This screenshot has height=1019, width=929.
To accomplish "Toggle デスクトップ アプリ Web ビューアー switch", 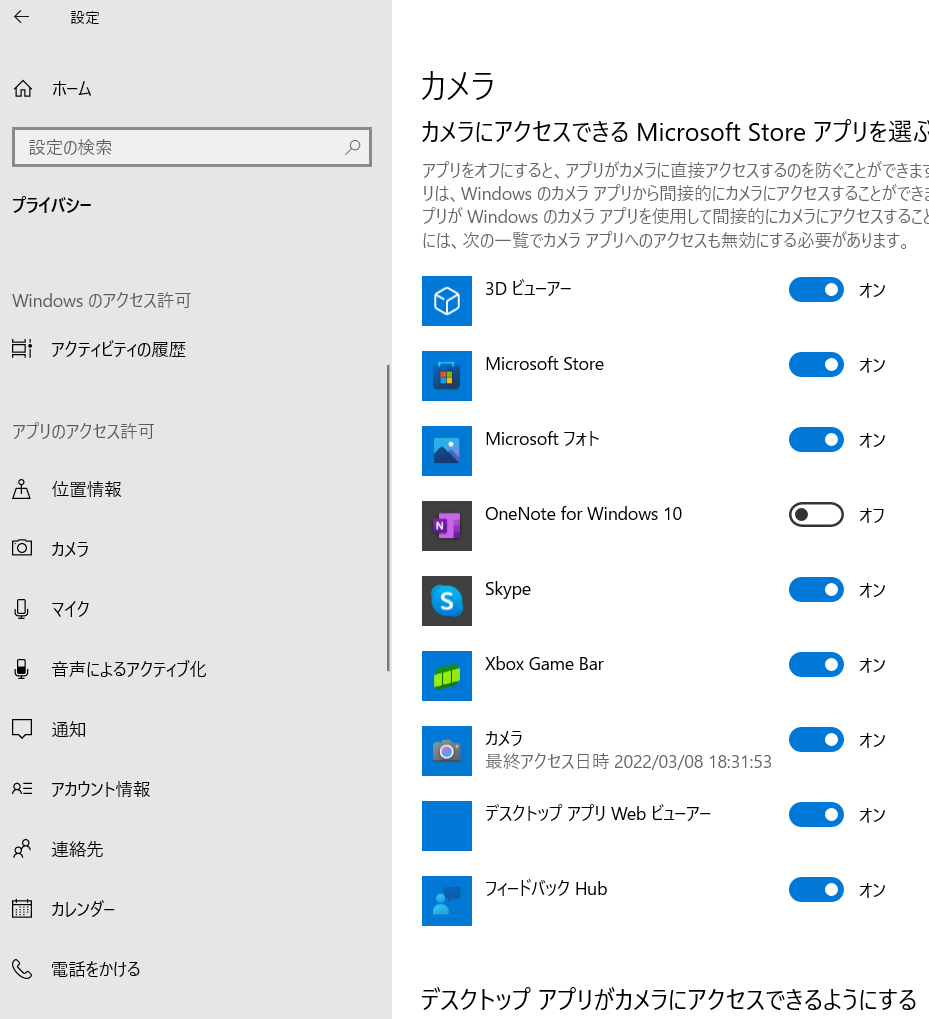I will click(817, 814).
